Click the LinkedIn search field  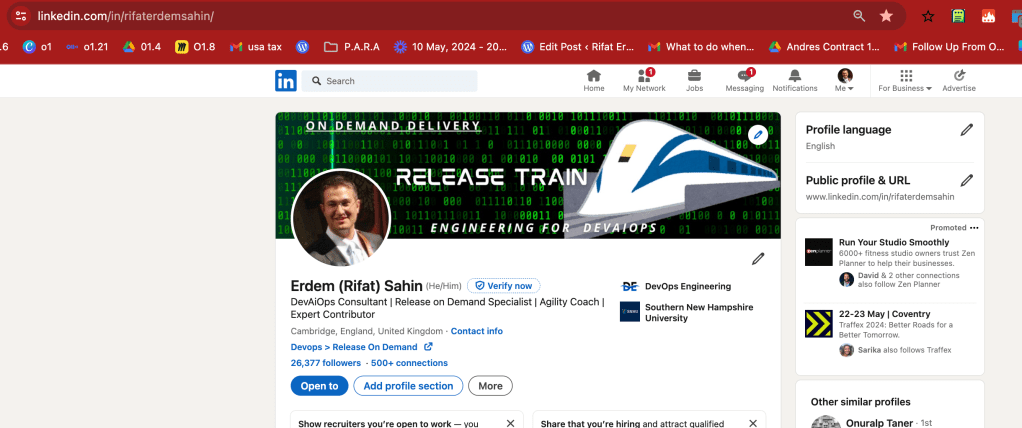coord(389,81)
